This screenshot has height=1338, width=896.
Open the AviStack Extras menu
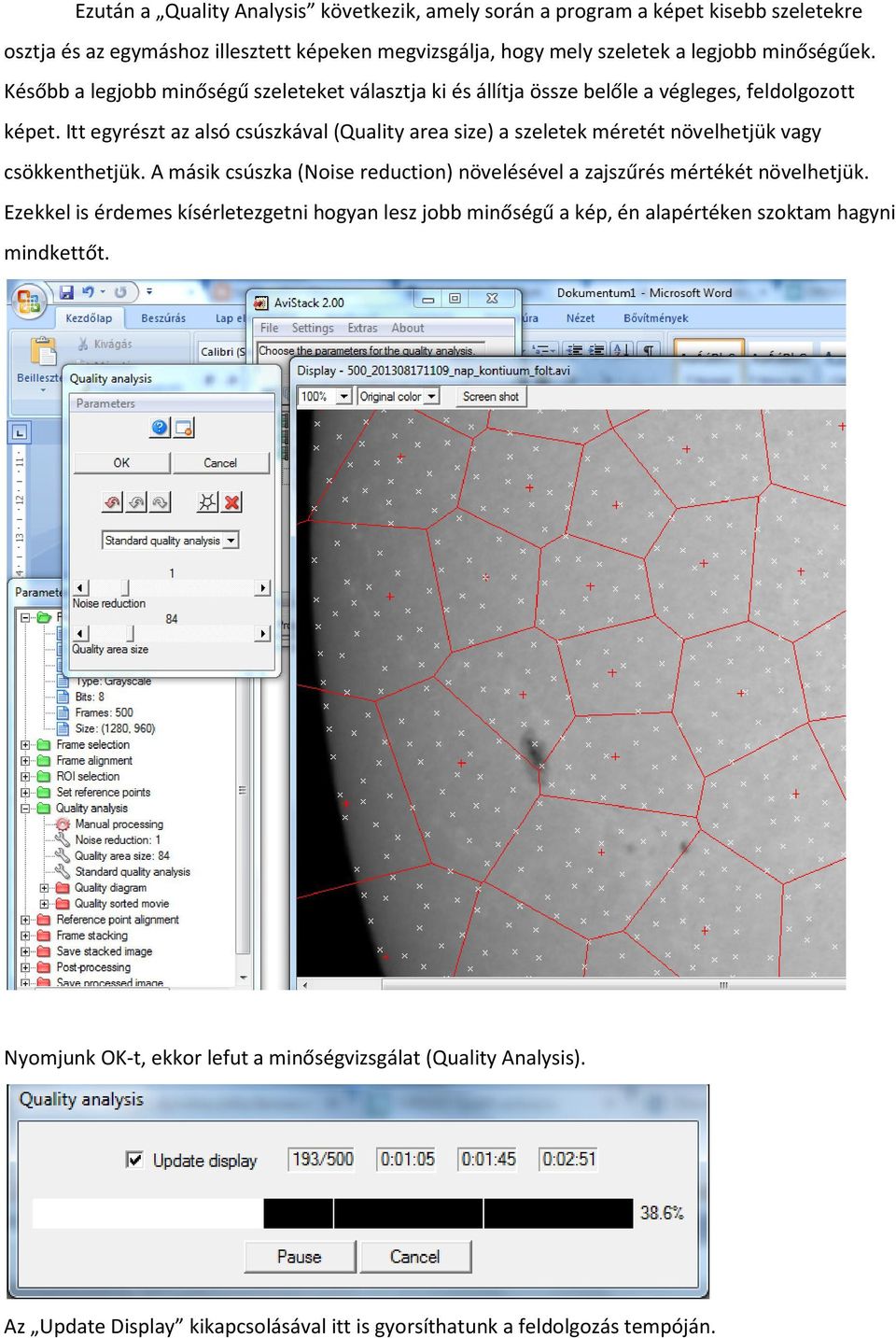click(362, 329)
